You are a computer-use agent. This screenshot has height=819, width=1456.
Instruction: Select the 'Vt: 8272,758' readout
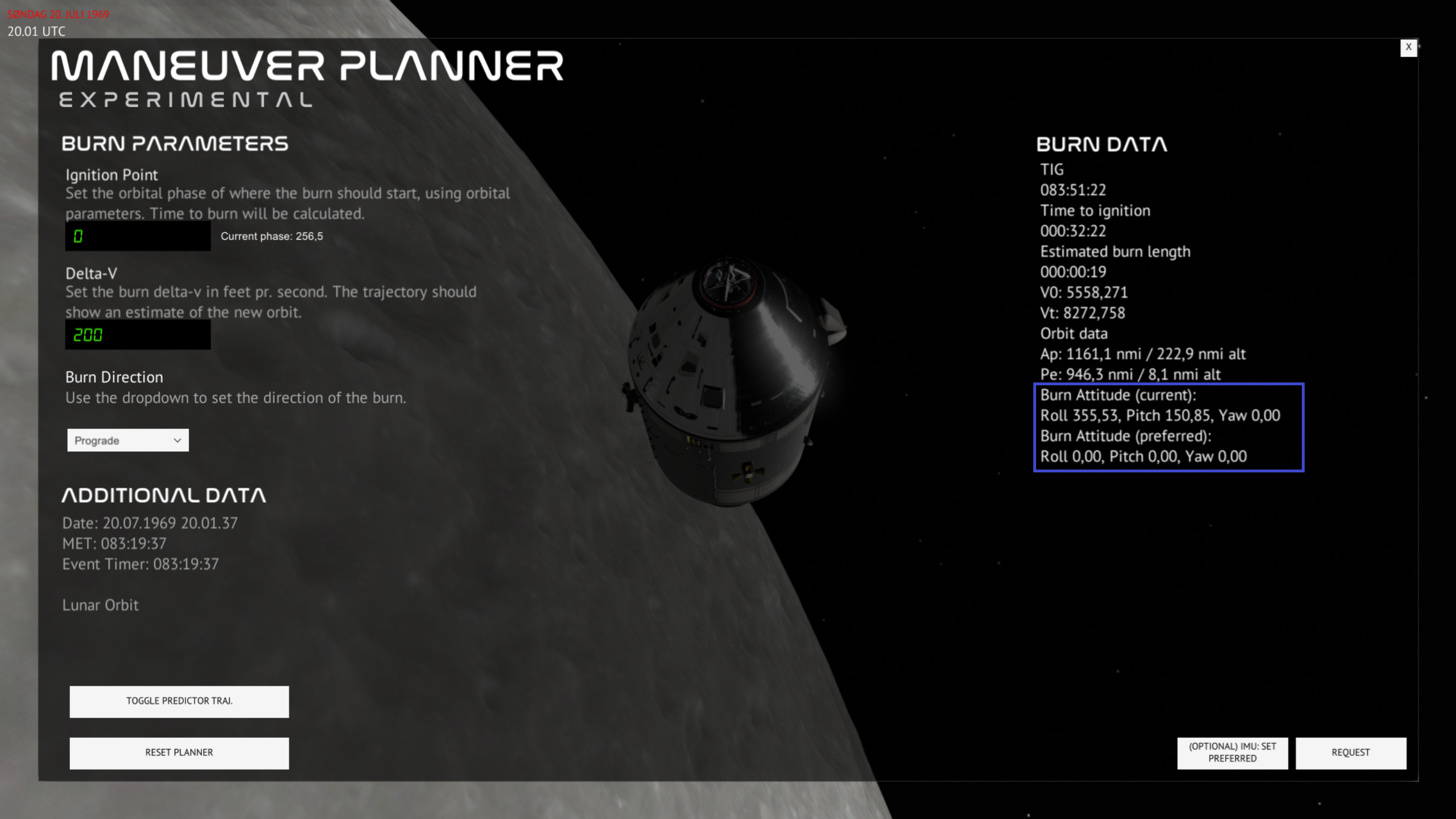pyautogui.click(x=1083, y=313)
